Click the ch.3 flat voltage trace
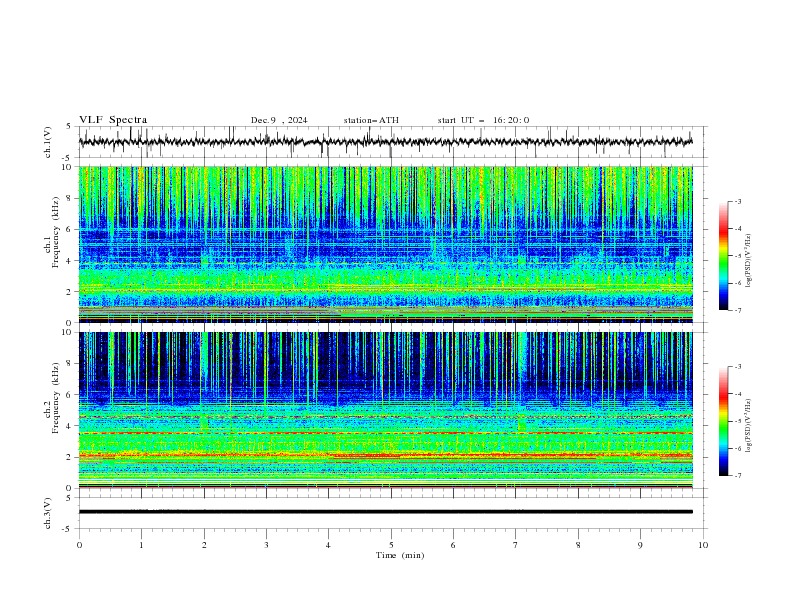 pyautogui.click(x=385, y=512)
